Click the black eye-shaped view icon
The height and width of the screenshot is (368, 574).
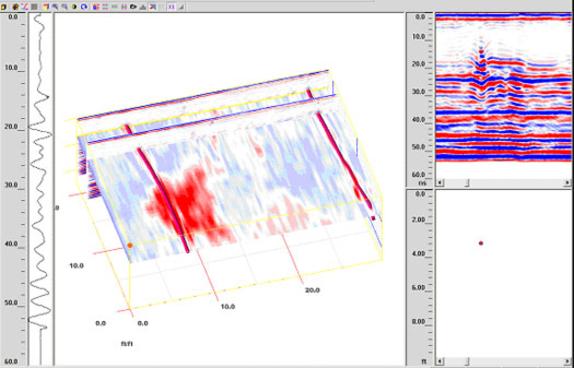coord(133,7)
